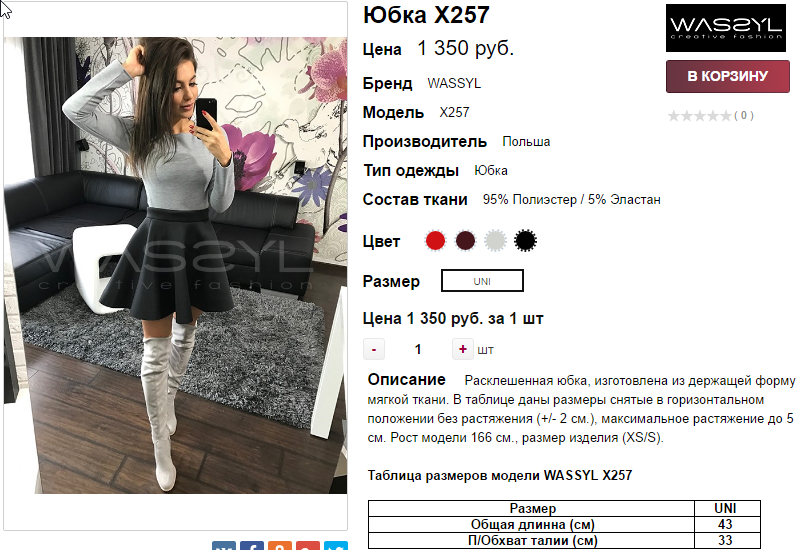Pick the light gray color swatch
This screenshot has height=550, width=805.
coord(495,240)
